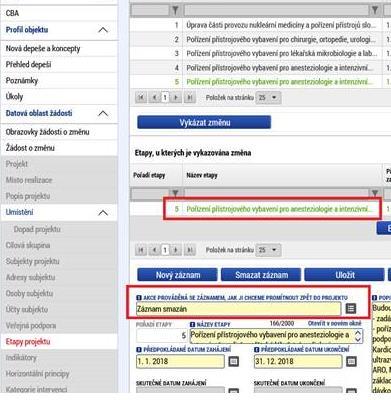
Task: Go to next page in the top table pager
Action: [x=176, y=98]
